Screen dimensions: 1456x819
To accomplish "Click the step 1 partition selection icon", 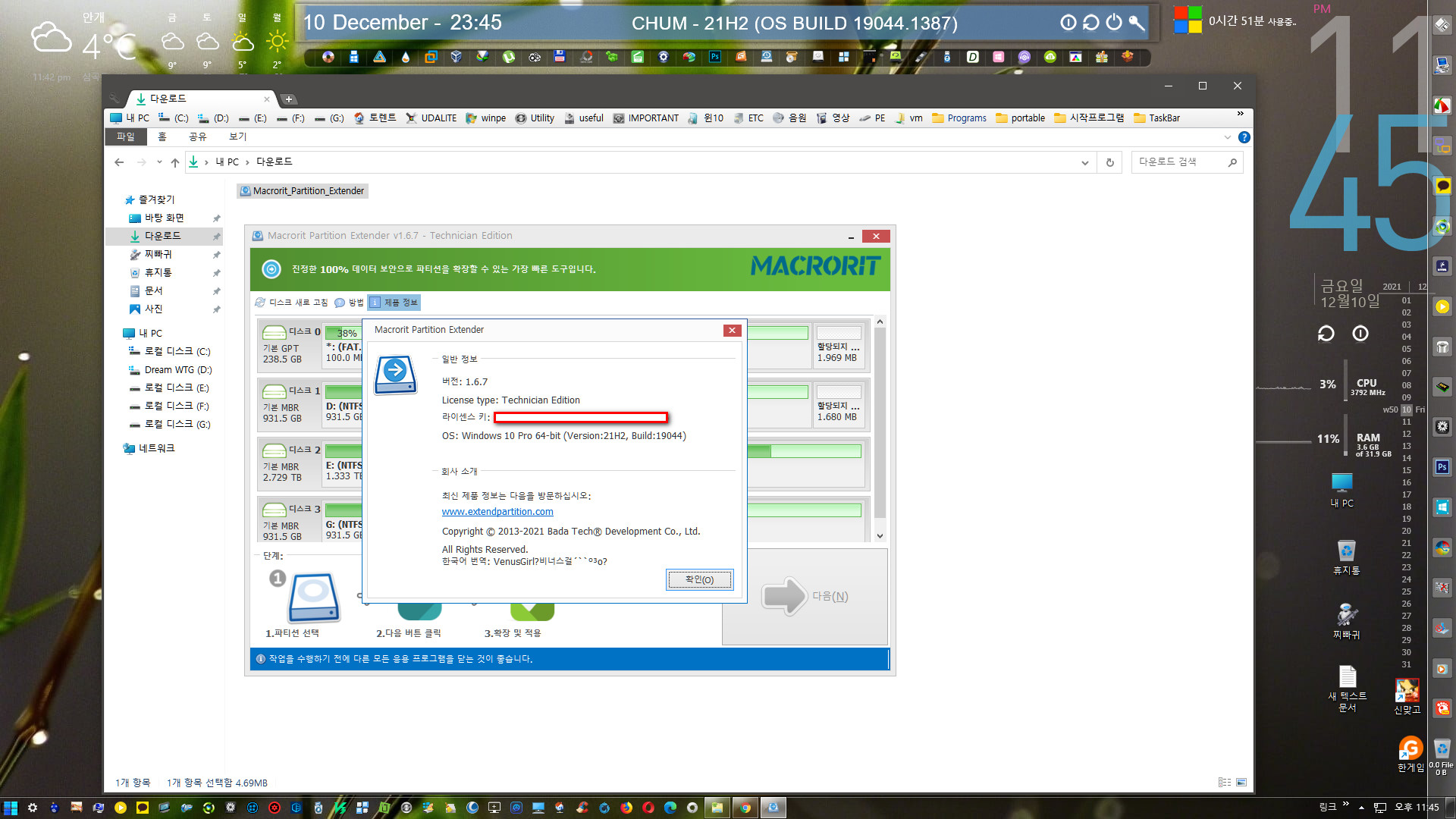I will point(313,598).
